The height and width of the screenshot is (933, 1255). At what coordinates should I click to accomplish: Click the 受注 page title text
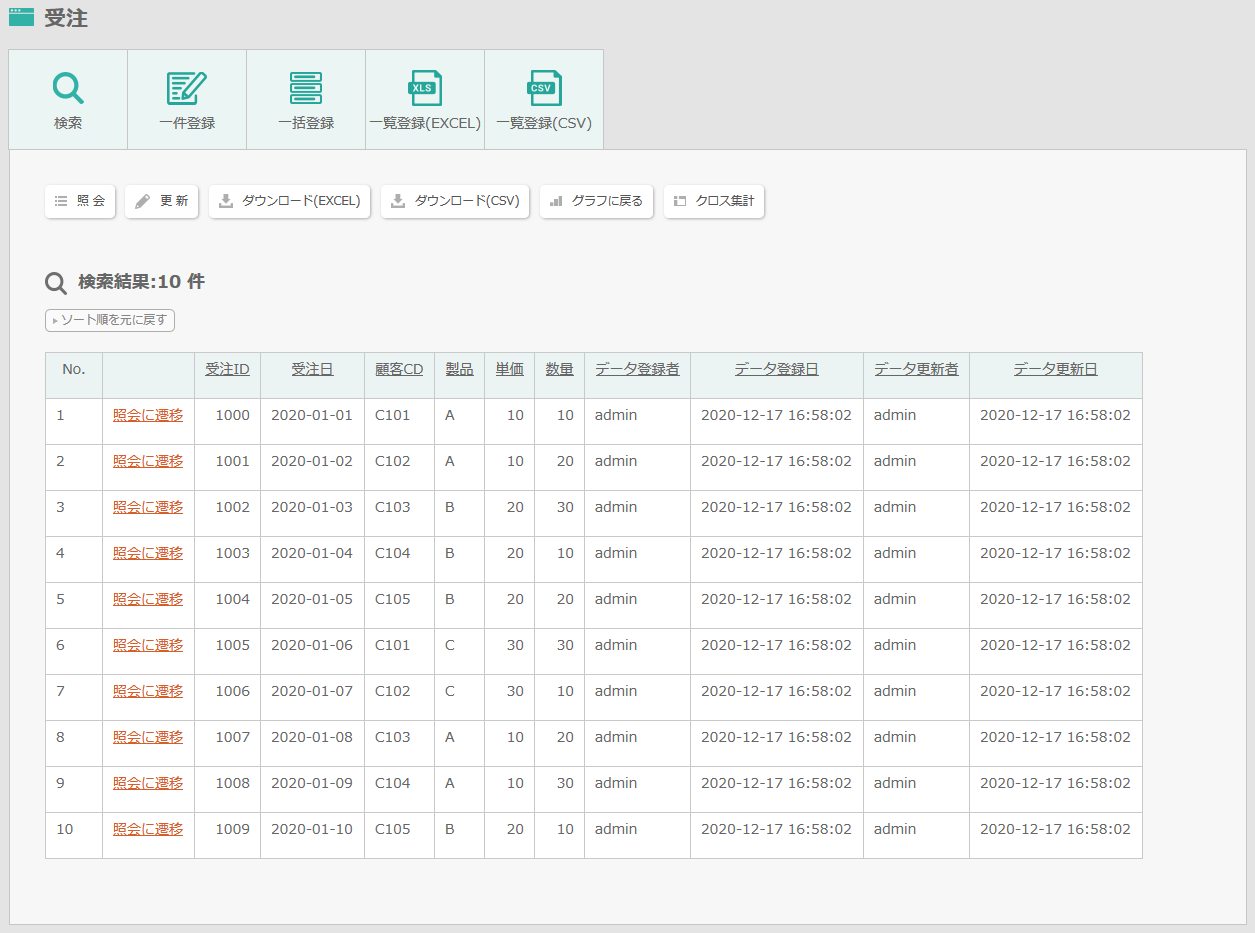(x=66, y=18)
